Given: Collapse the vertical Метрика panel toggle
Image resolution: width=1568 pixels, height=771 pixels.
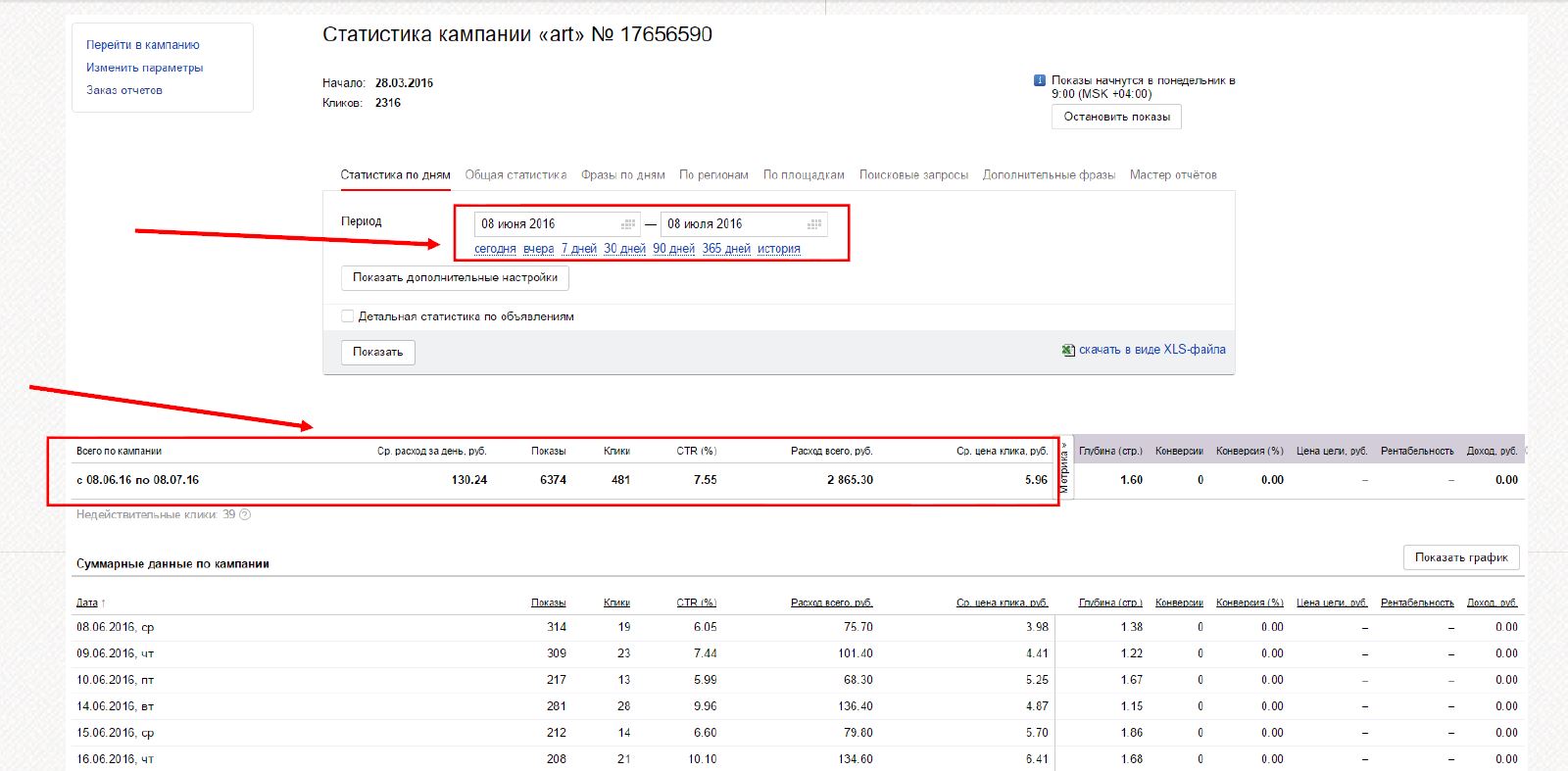Looking at the screenshot, I should pyautogui.click(x=1065, y=467).
